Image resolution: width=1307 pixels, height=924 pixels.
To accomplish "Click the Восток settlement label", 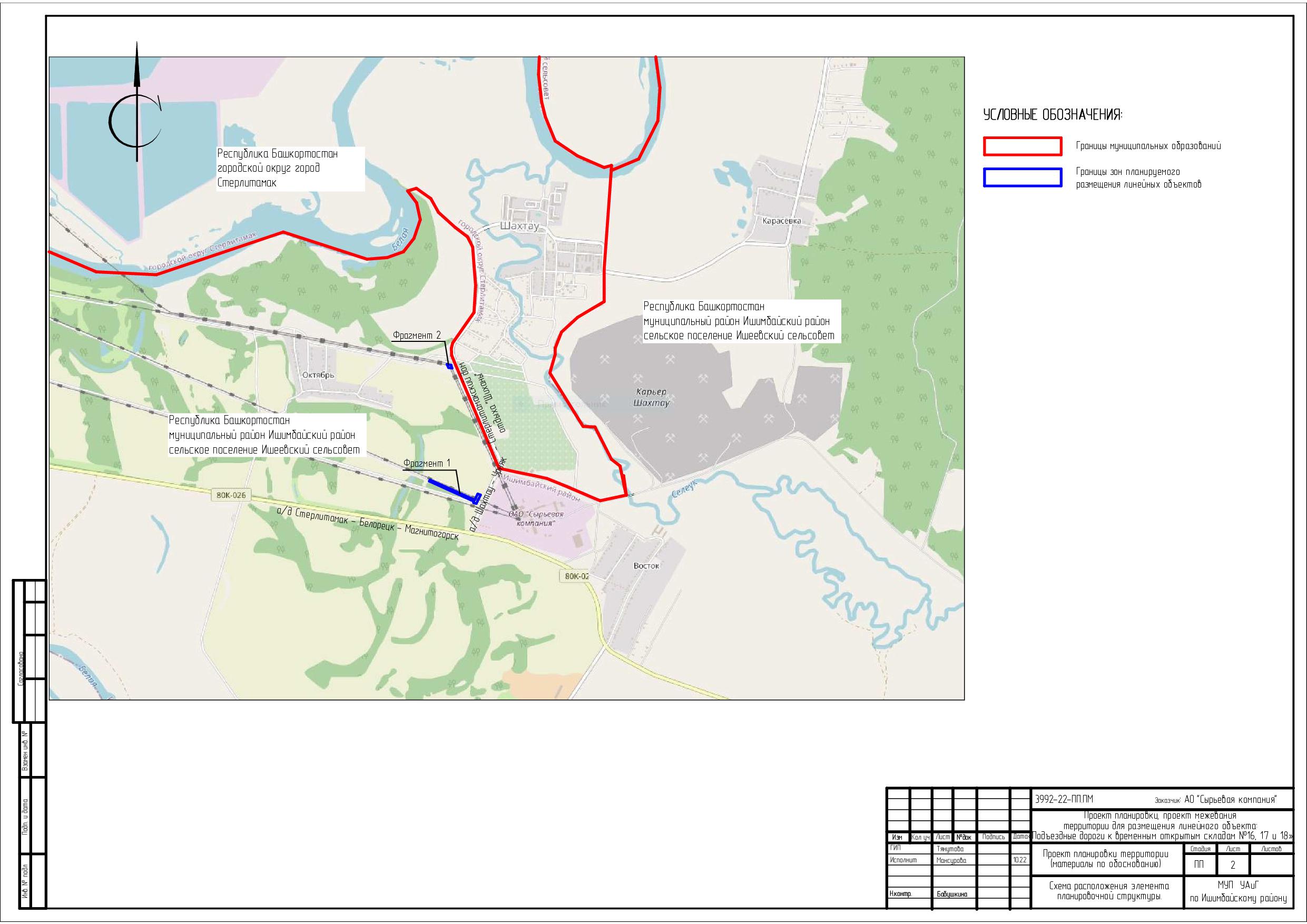I will pyautogui.click(x=646, y=566).
